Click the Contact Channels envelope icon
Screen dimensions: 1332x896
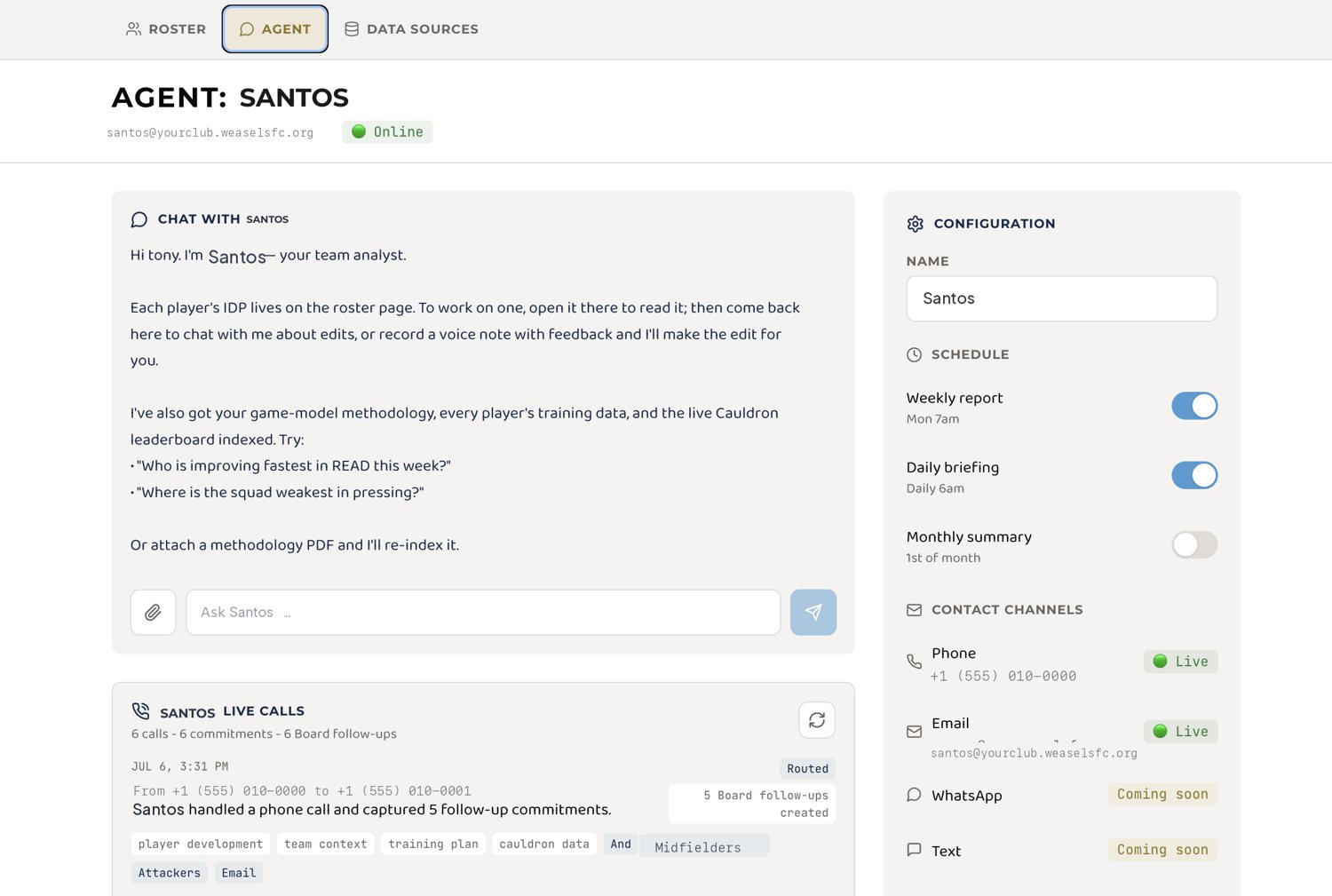(915, 610)
